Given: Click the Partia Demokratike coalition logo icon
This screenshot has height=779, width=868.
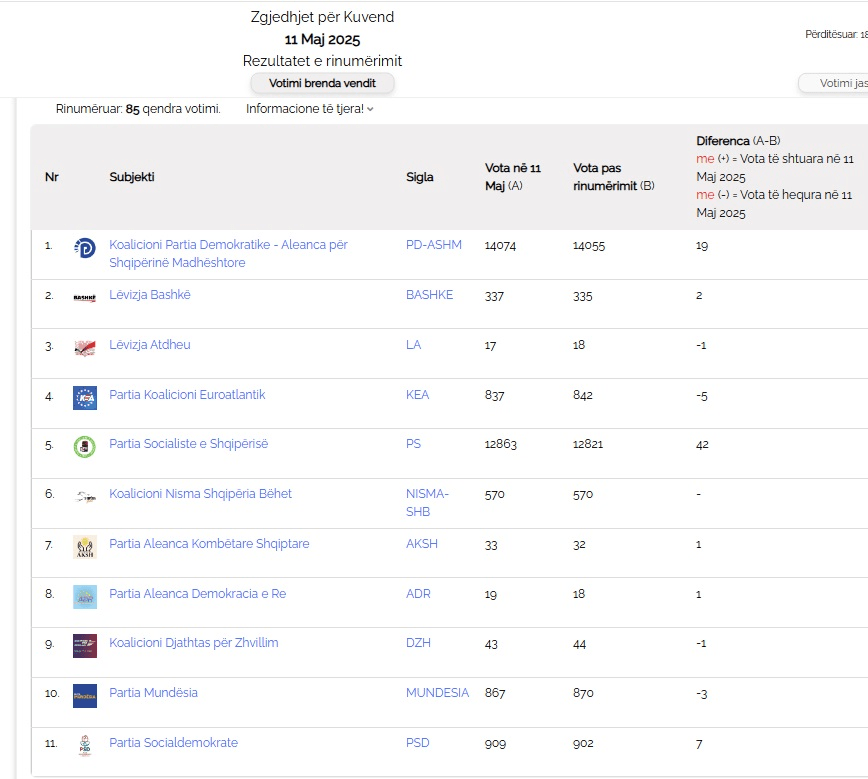Looking at the screenshot, I should coord(85,248).
